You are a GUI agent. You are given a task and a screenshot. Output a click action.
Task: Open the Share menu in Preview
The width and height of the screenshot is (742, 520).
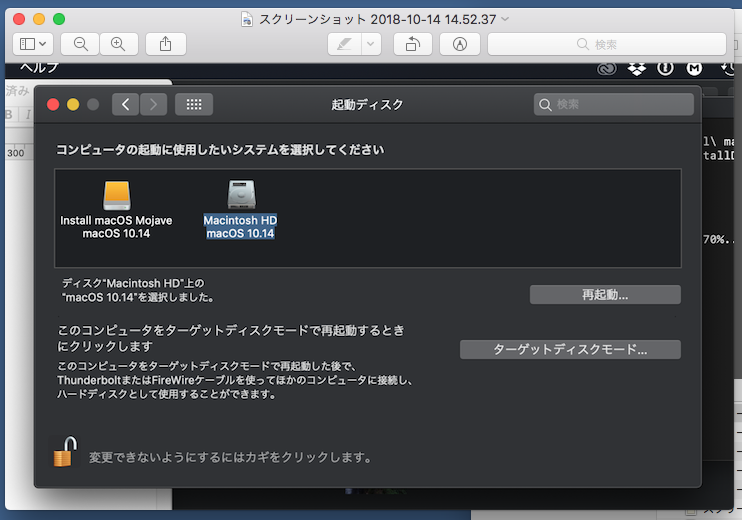(166, 44)
